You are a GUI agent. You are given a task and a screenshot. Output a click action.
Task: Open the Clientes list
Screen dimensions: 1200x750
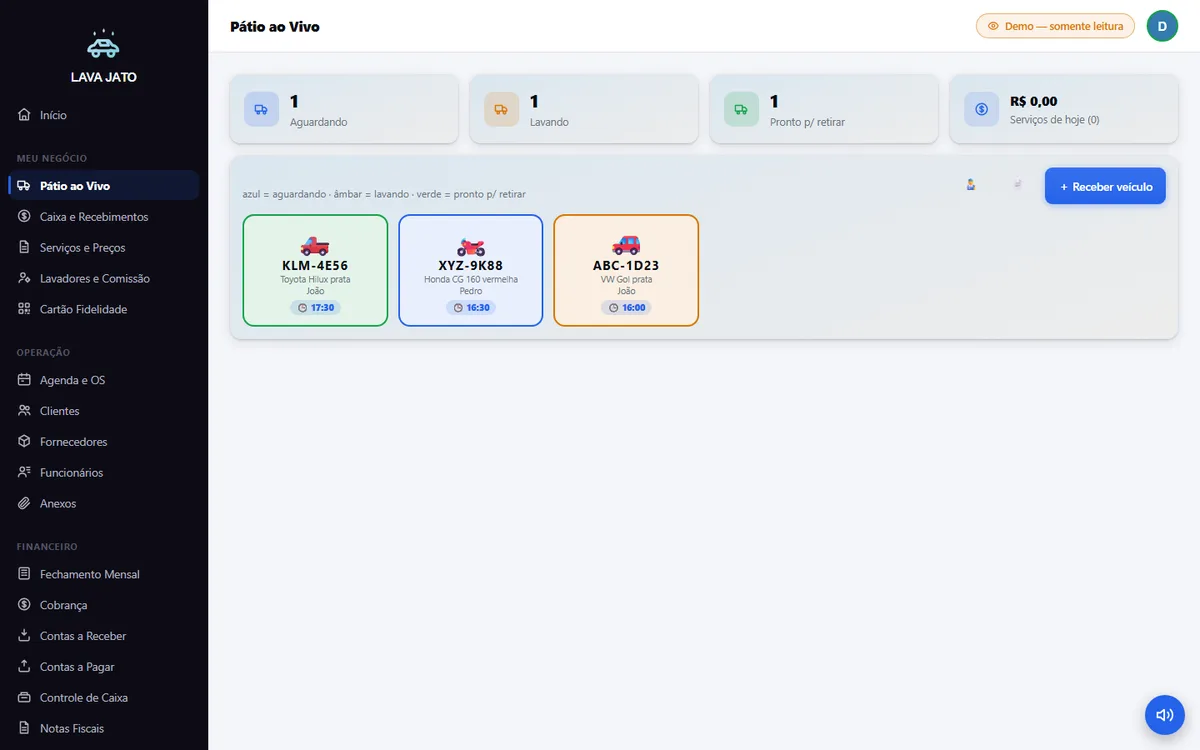point(104,412)
